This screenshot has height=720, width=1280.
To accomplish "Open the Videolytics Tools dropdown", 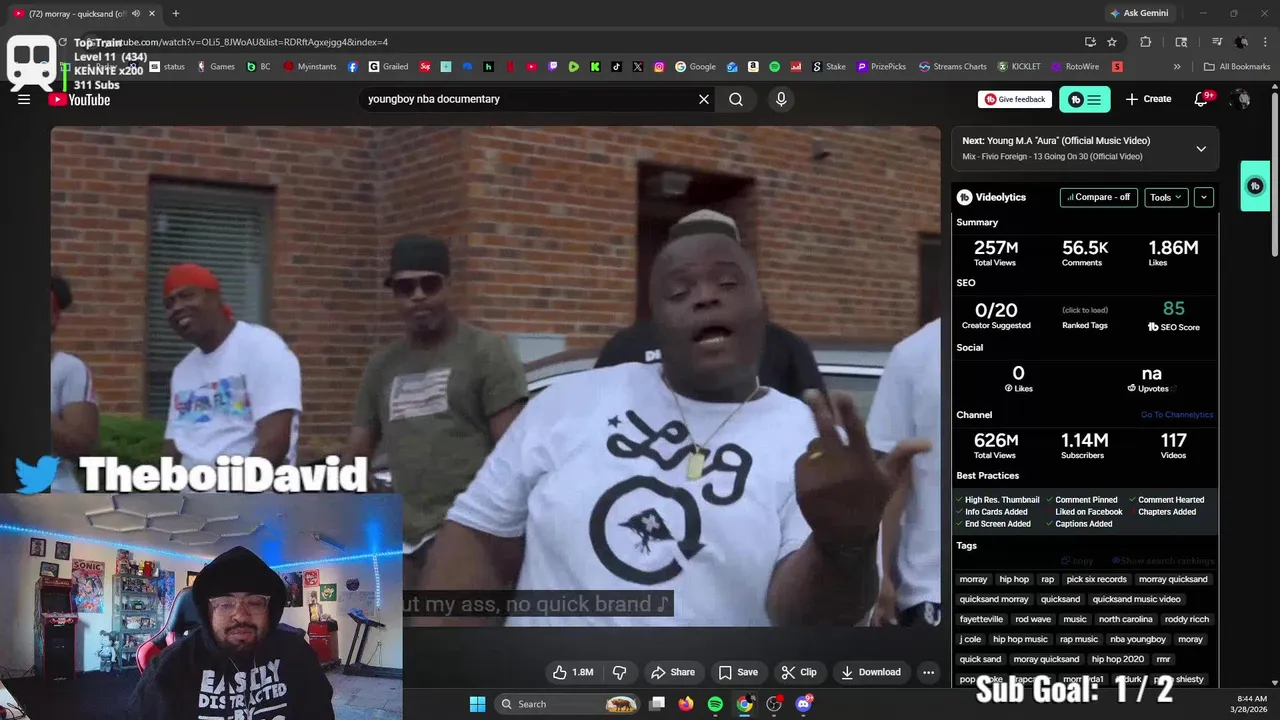I will click(x=1166, y=197).
